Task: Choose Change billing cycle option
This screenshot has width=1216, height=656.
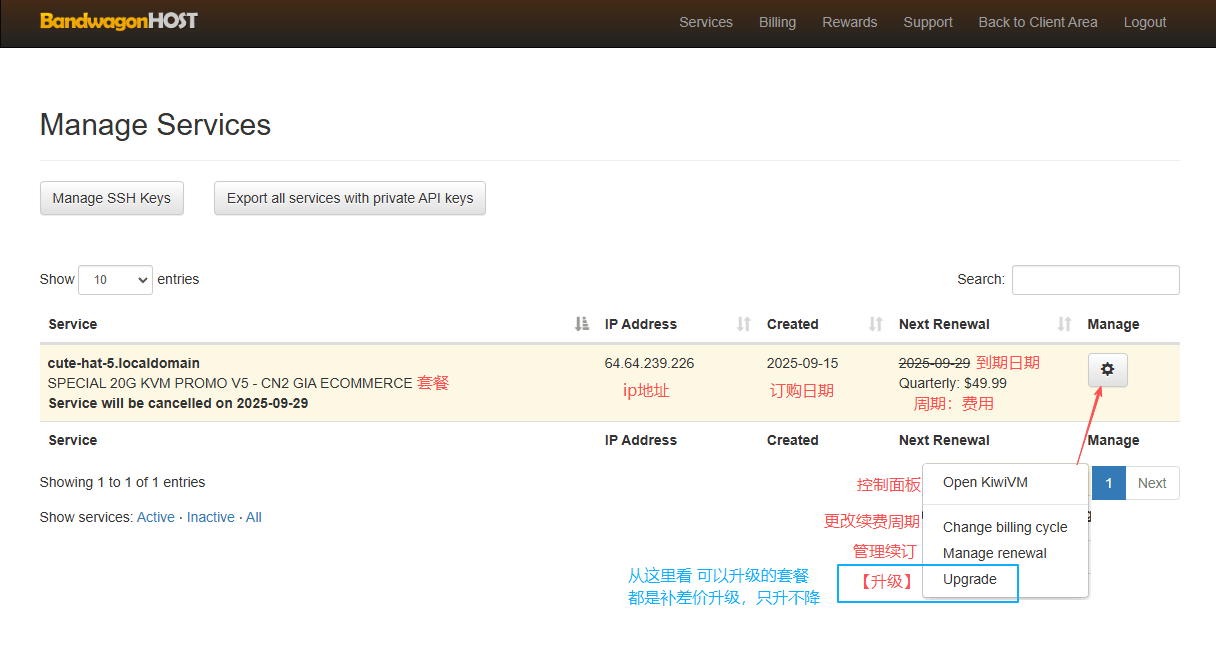Action: pyautogui.click(x=1005, y=527)
